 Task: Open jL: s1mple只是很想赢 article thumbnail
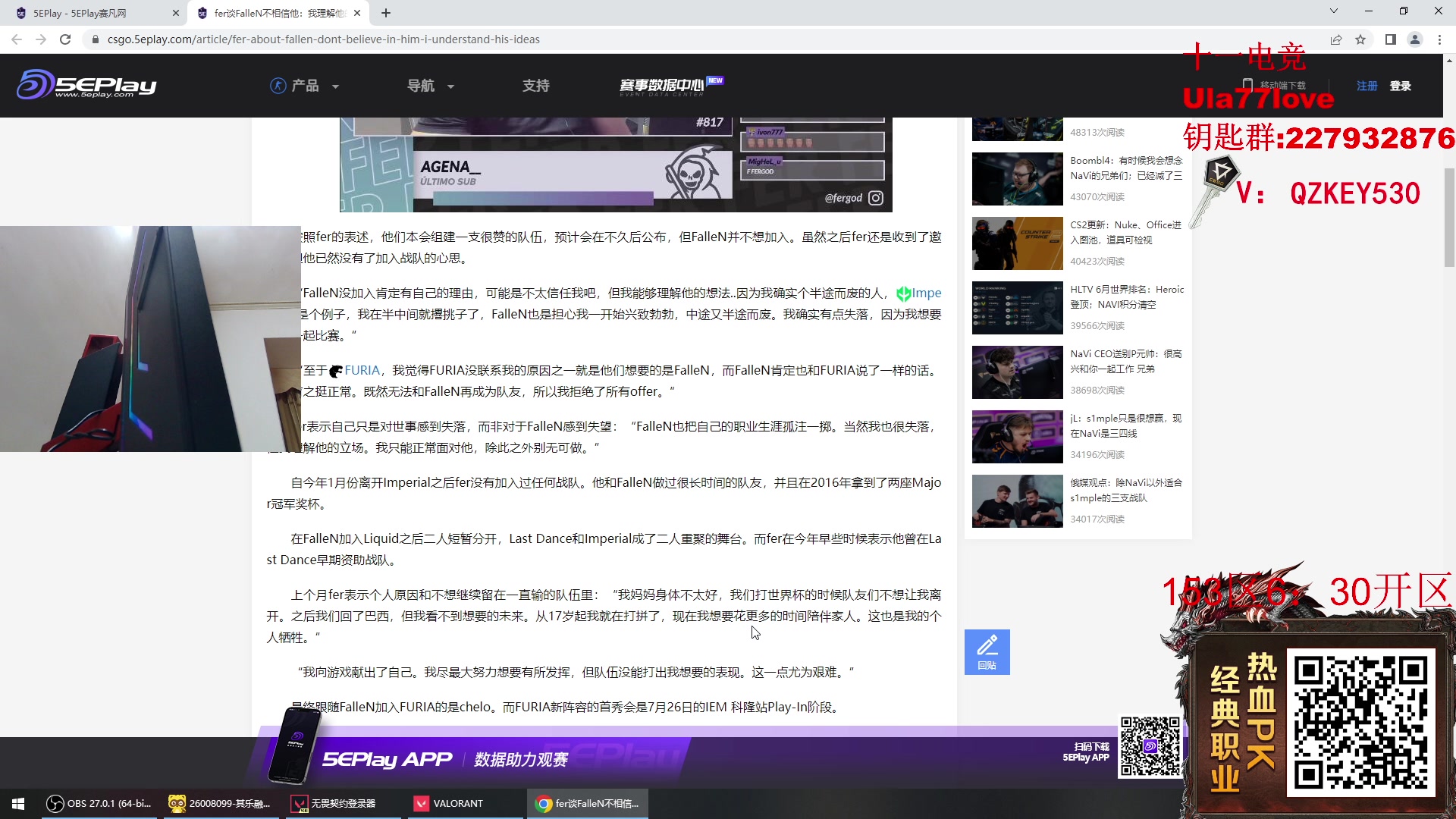1017,437
